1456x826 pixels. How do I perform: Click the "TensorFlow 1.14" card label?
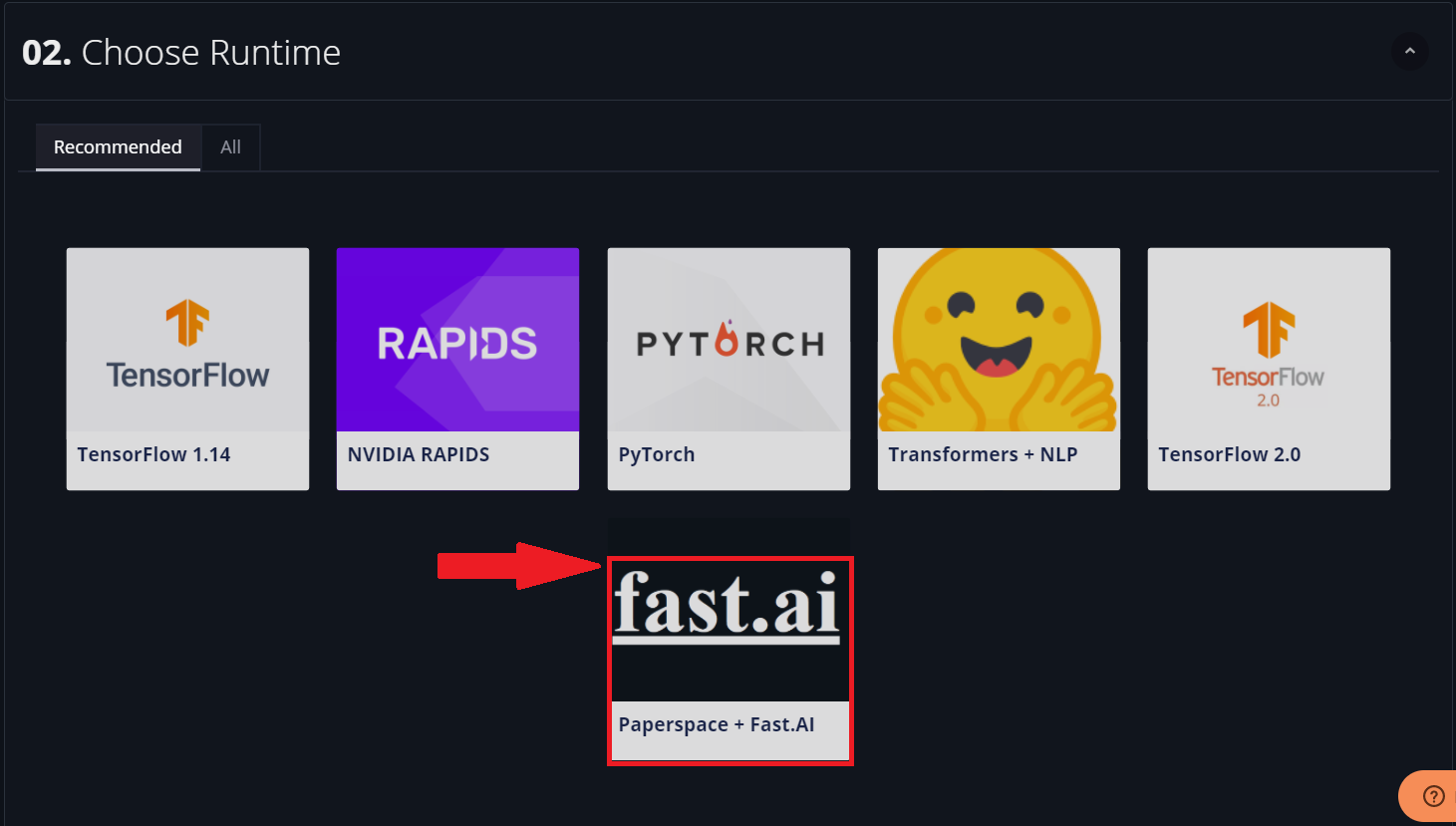pyautogui.click(x=153, y=455)
